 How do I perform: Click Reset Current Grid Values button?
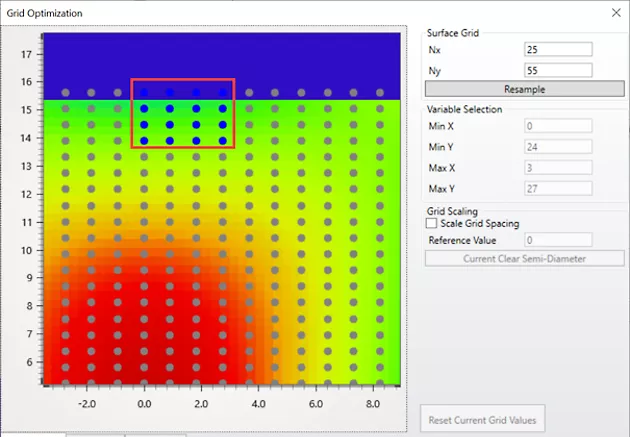[483, 420]
